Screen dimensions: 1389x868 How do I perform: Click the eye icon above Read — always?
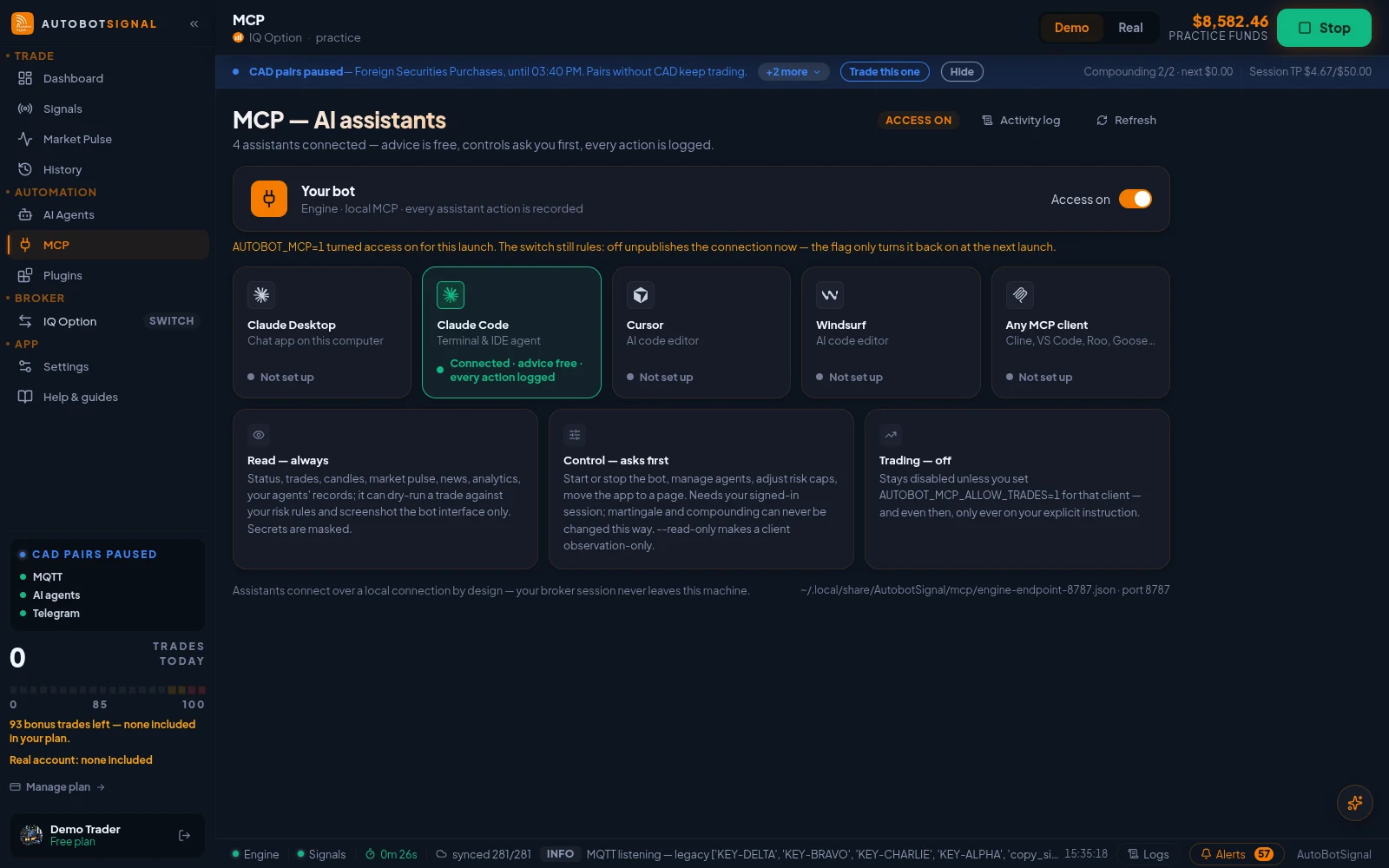pos(259,435)
